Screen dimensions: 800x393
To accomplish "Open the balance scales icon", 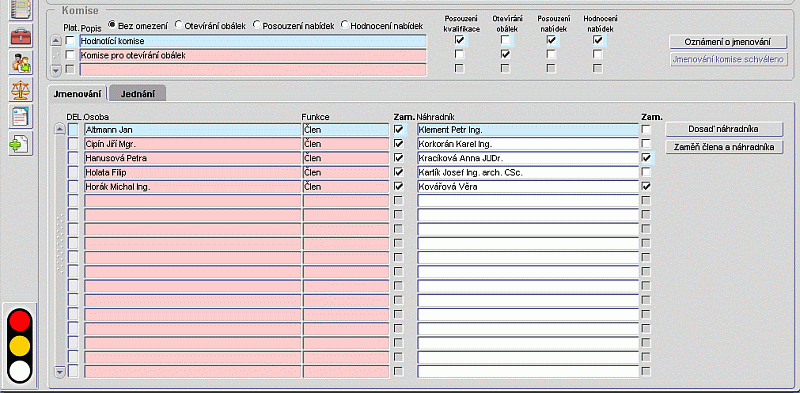I will pyautogui.click(x=20, y=90).
